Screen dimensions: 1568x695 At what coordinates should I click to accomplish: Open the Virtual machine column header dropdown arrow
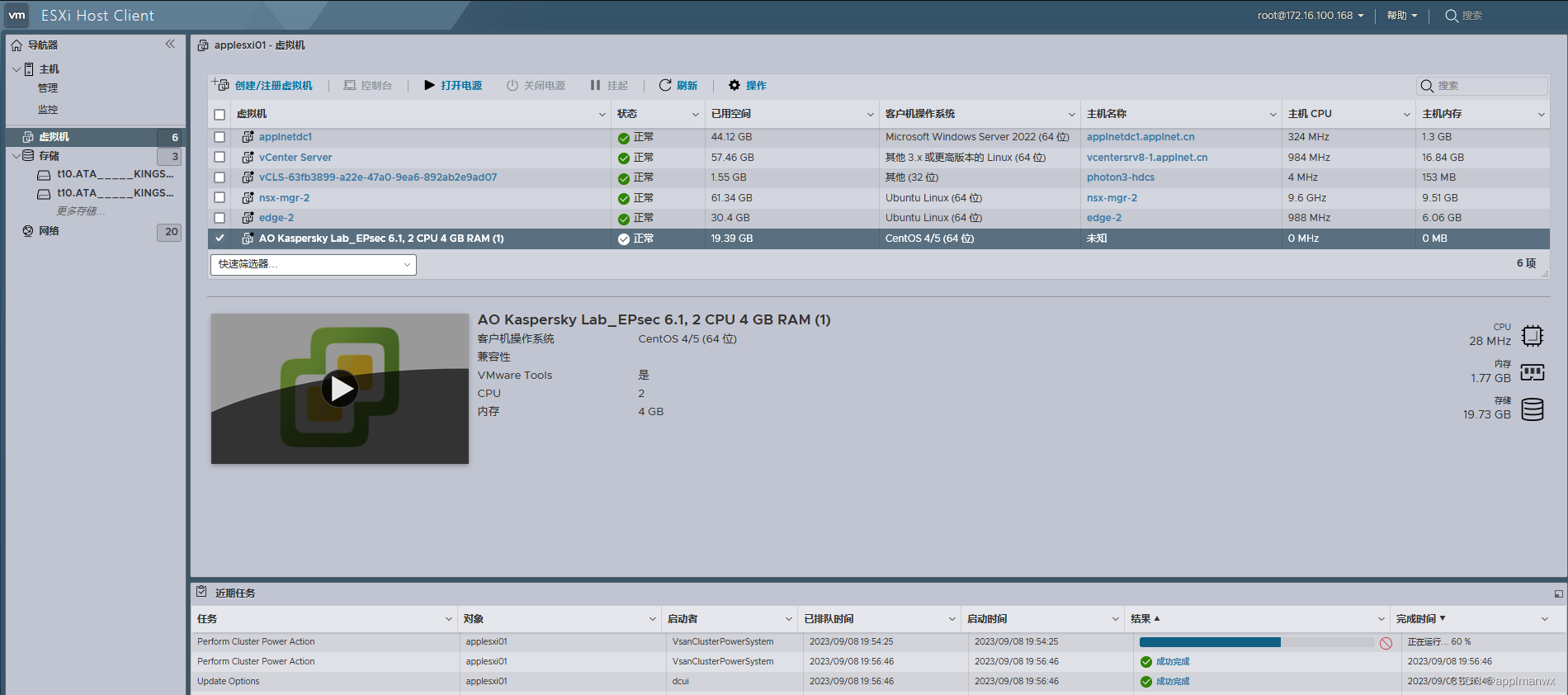[x=602, y=115]
